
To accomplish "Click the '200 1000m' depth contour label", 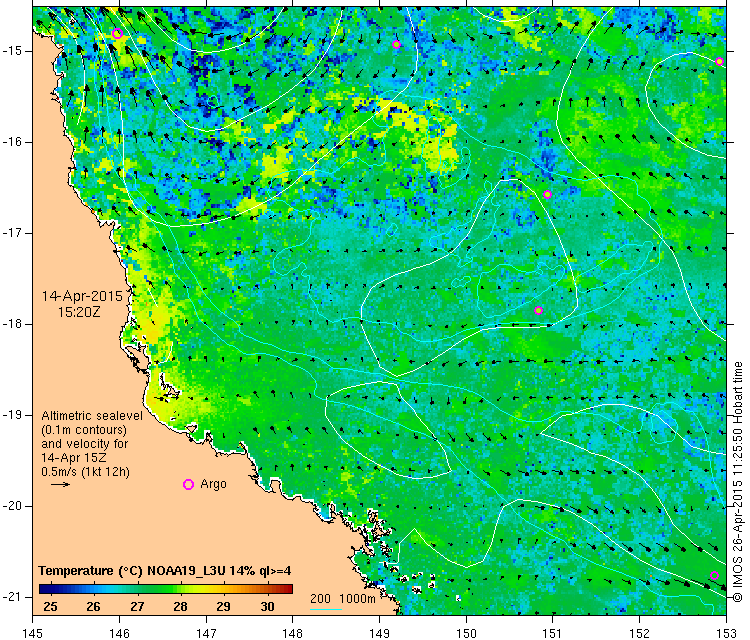I will coord(342,598).
